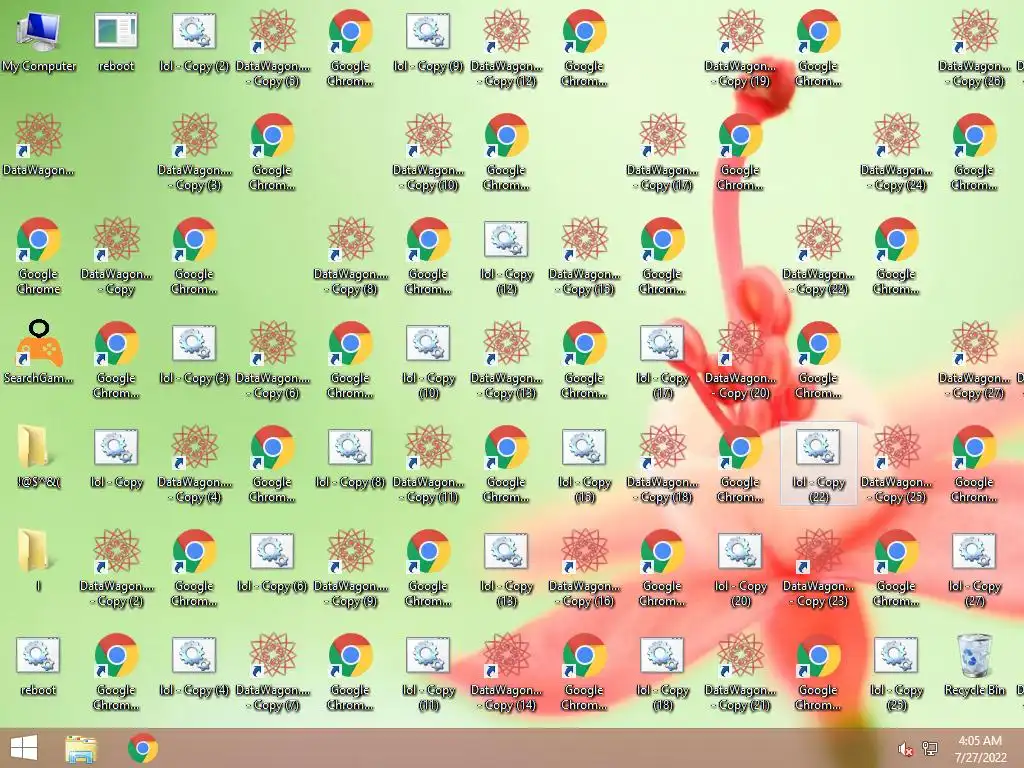Click DataWagon - Copy (4) shortcut
This screenshot has height=768, width=1024.
[x=194, y=465]
